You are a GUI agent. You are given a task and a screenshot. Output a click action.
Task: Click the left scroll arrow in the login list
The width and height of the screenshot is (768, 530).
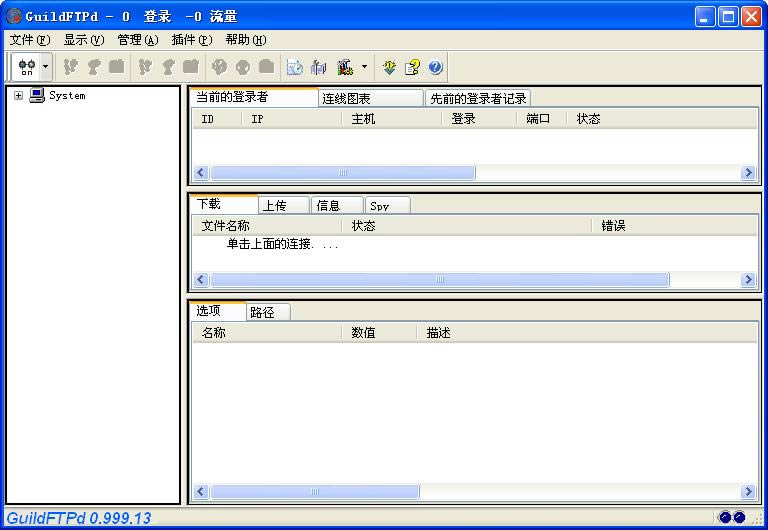(x=200, y=172)
